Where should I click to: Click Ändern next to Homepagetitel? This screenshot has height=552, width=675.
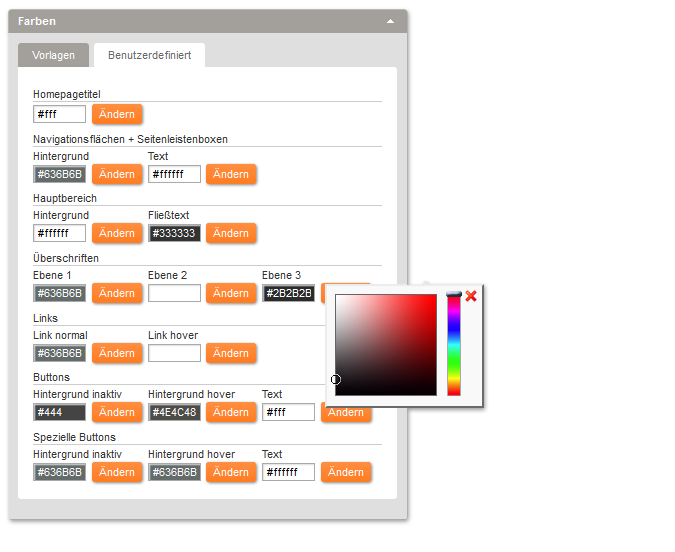(117, 114)
